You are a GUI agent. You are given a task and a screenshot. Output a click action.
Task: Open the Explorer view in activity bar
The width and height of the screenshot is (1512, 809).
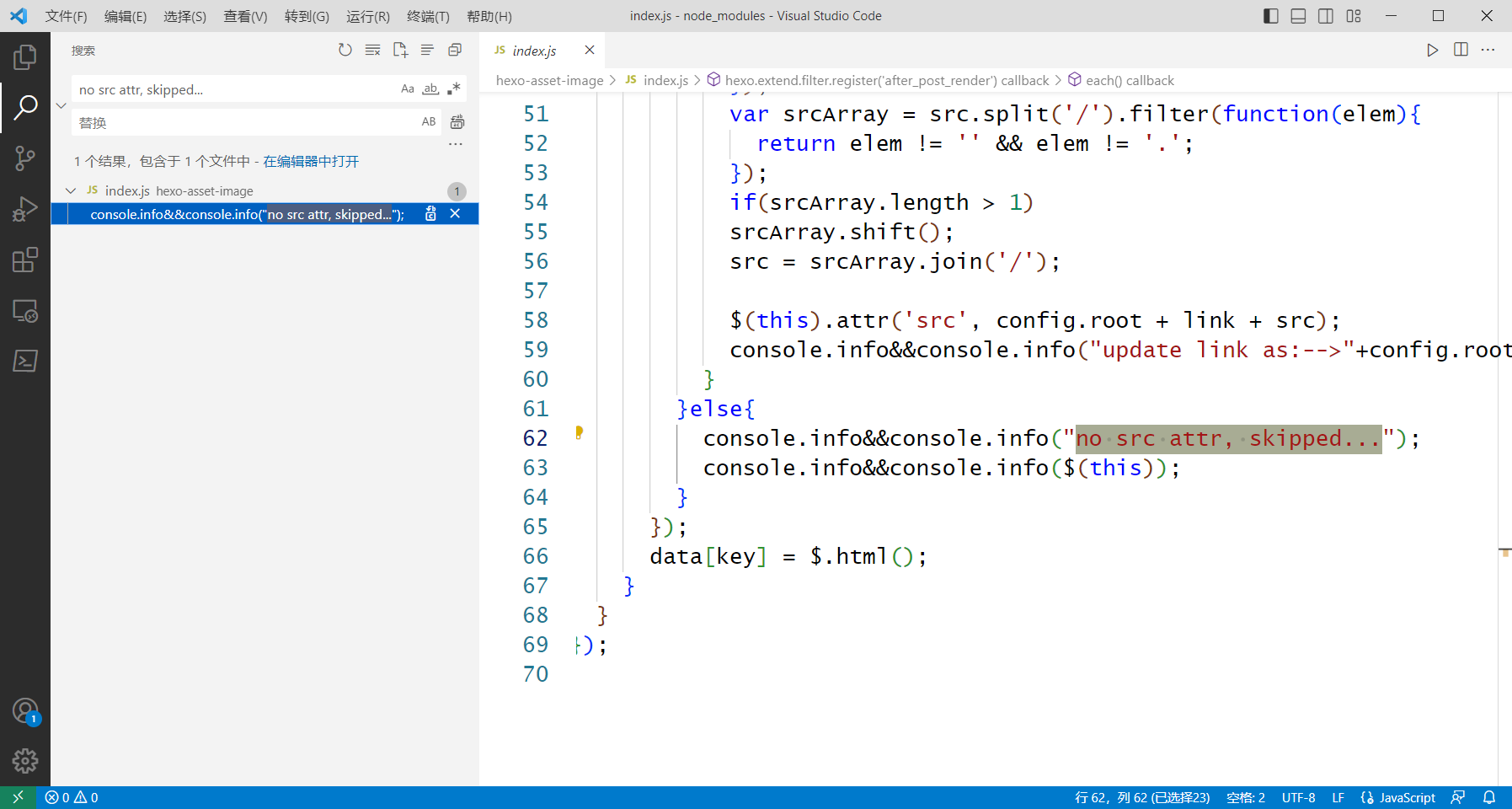[25, 57]
